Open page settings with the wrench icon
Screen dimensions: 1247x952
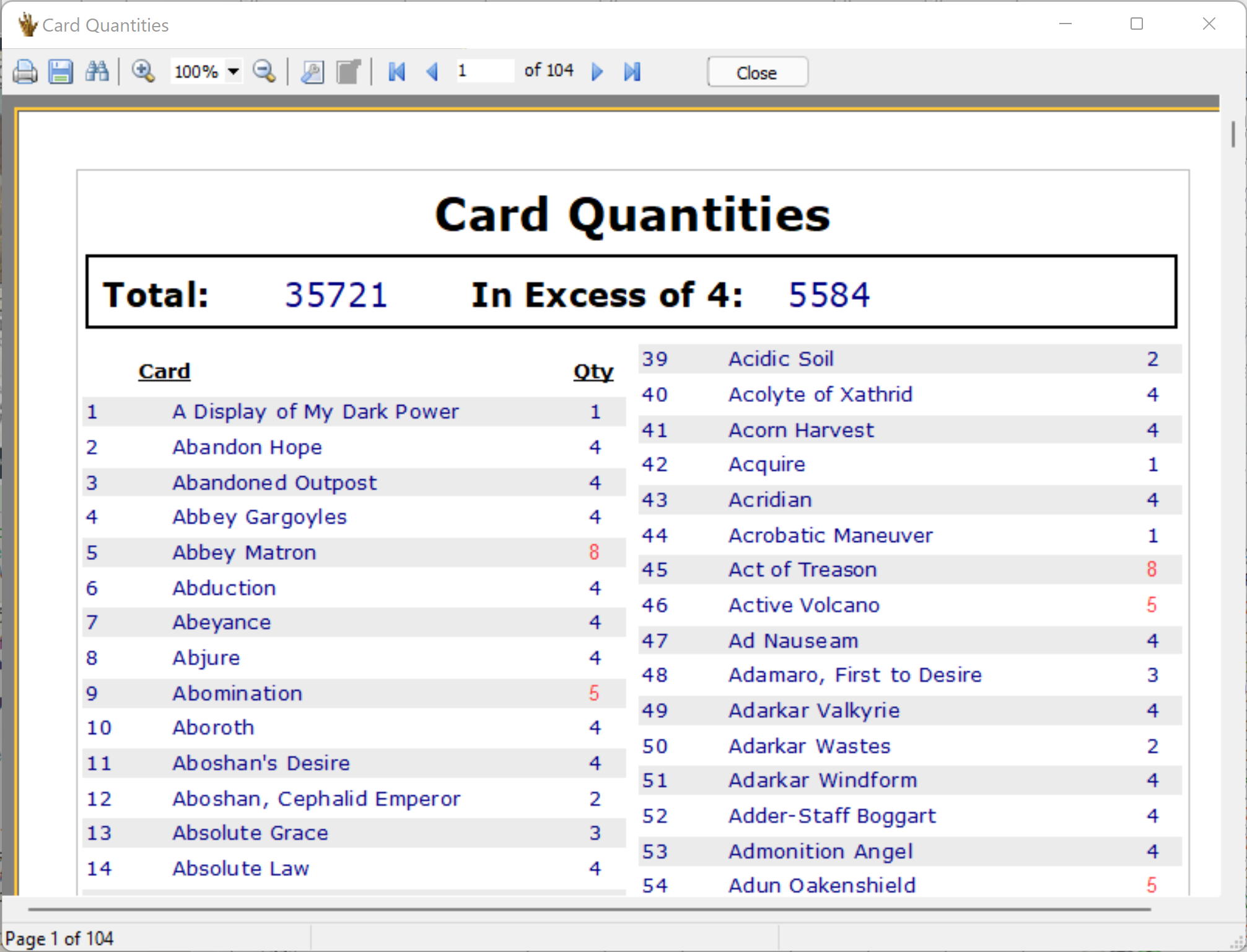point(312,72)
